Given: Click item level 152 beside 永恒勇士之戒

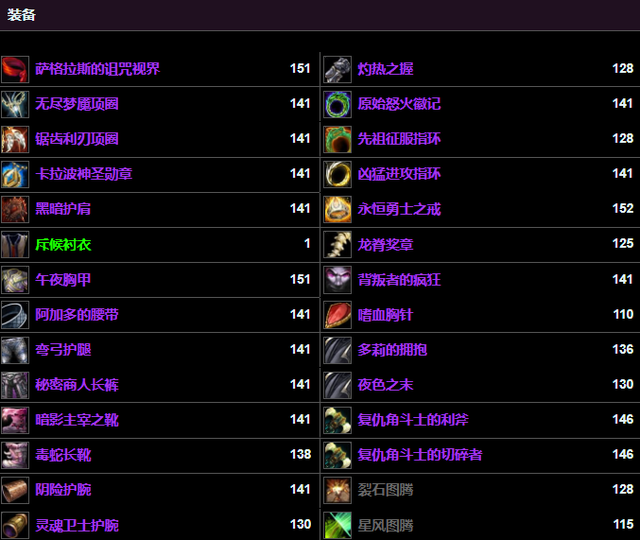Looking at the screenshot, I should [x=623, y=209].
